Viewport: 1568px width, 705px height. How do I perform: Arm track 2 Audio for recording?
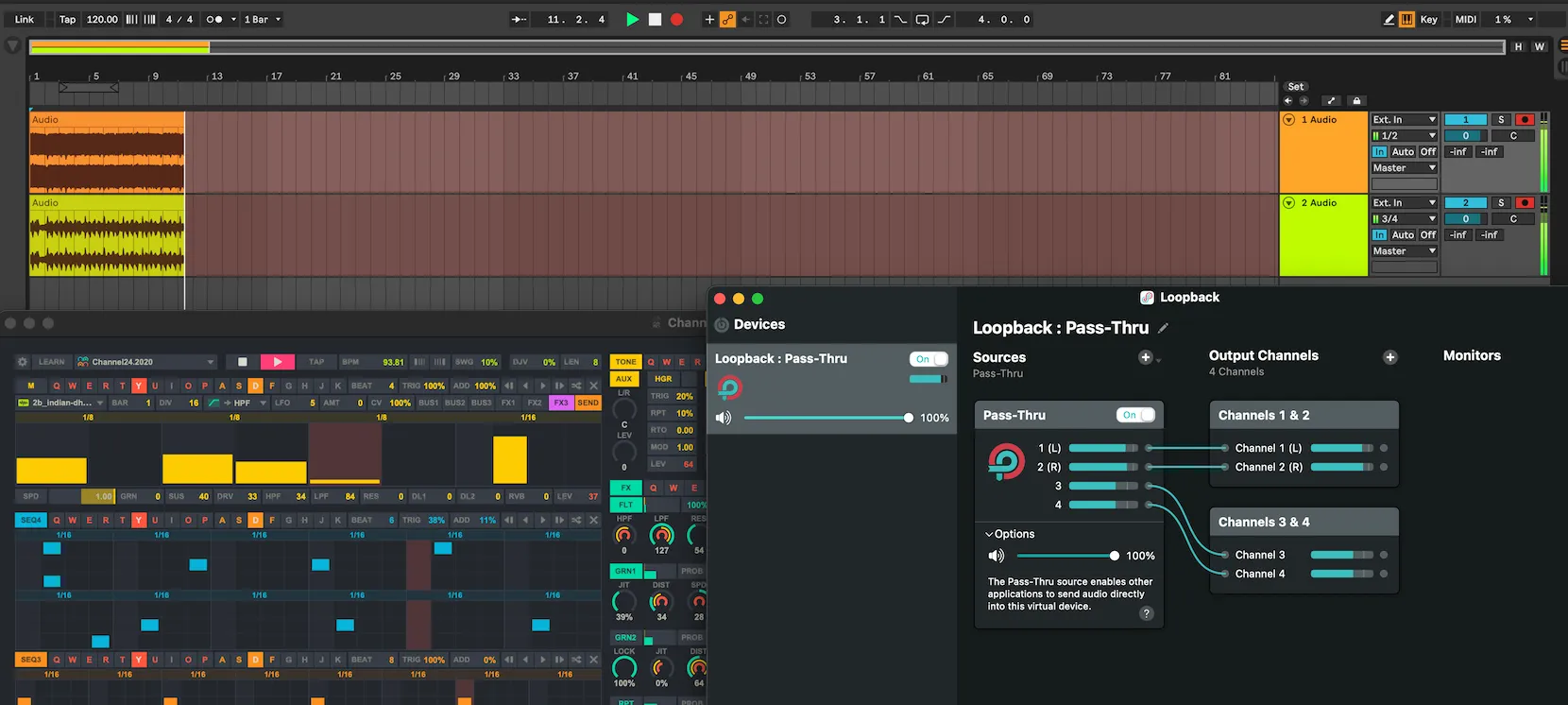(x=1525, y=203)
